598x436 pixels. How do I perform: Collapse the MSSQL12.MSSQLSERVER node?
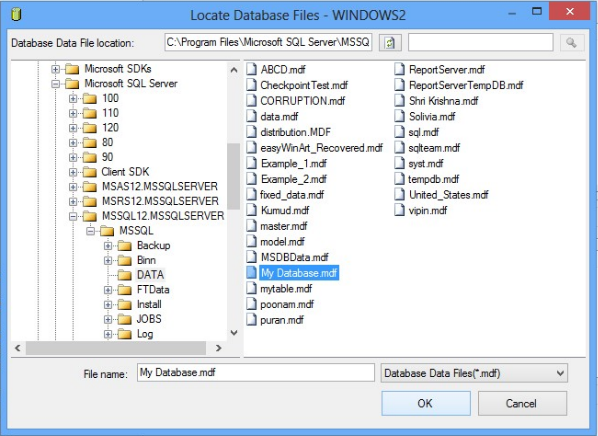(x=73, y=216)
